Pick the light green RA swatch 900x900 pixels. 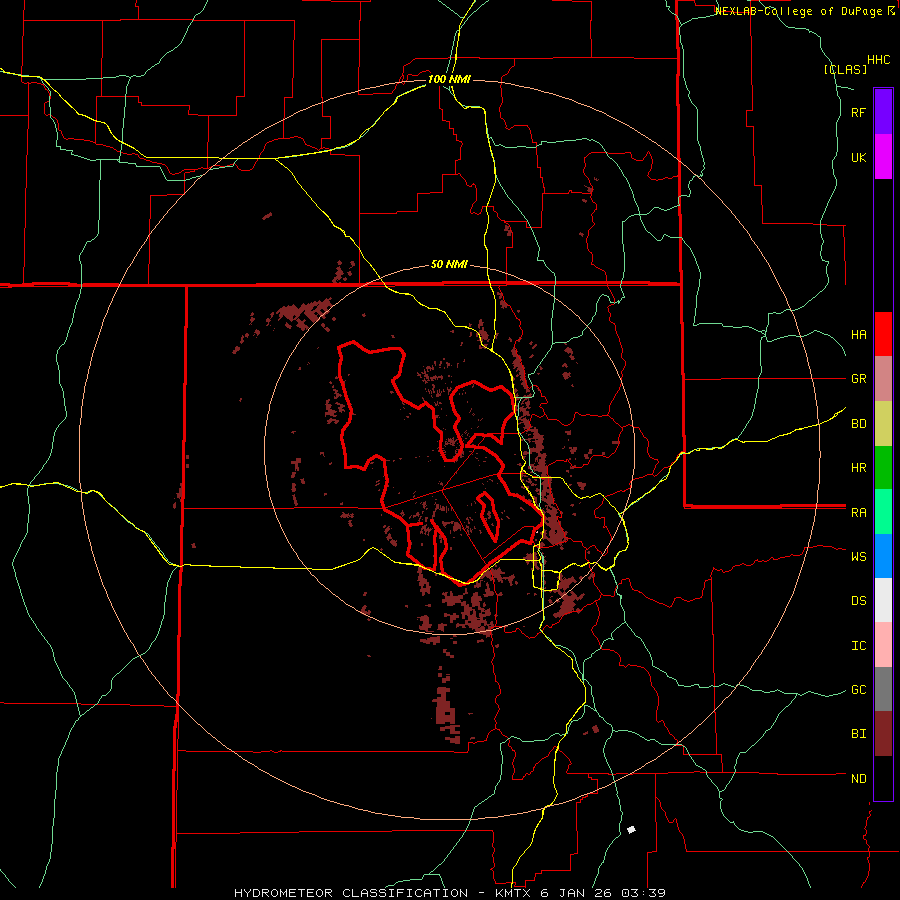pyautogui.click(x=883, y=512)
